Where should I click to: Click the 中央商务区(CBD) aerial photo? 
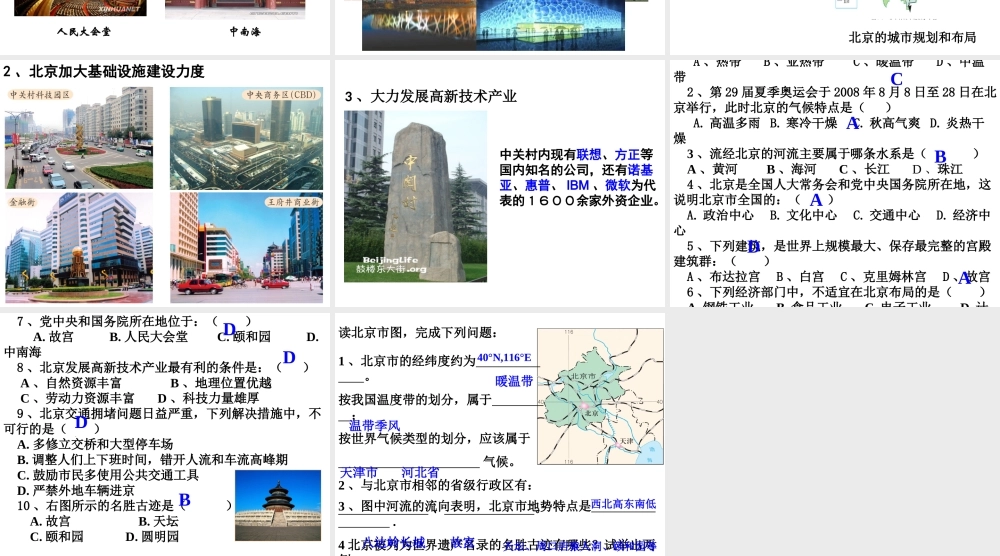[246, 138]
